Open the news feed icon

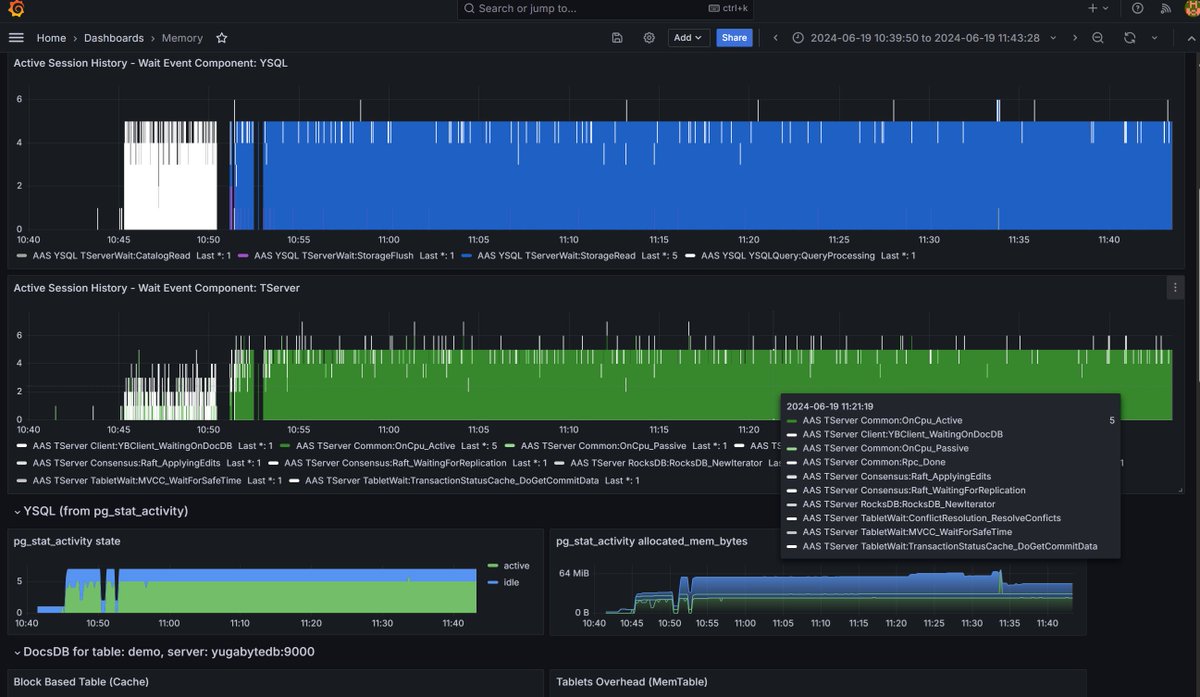[x=1165, y=8]
